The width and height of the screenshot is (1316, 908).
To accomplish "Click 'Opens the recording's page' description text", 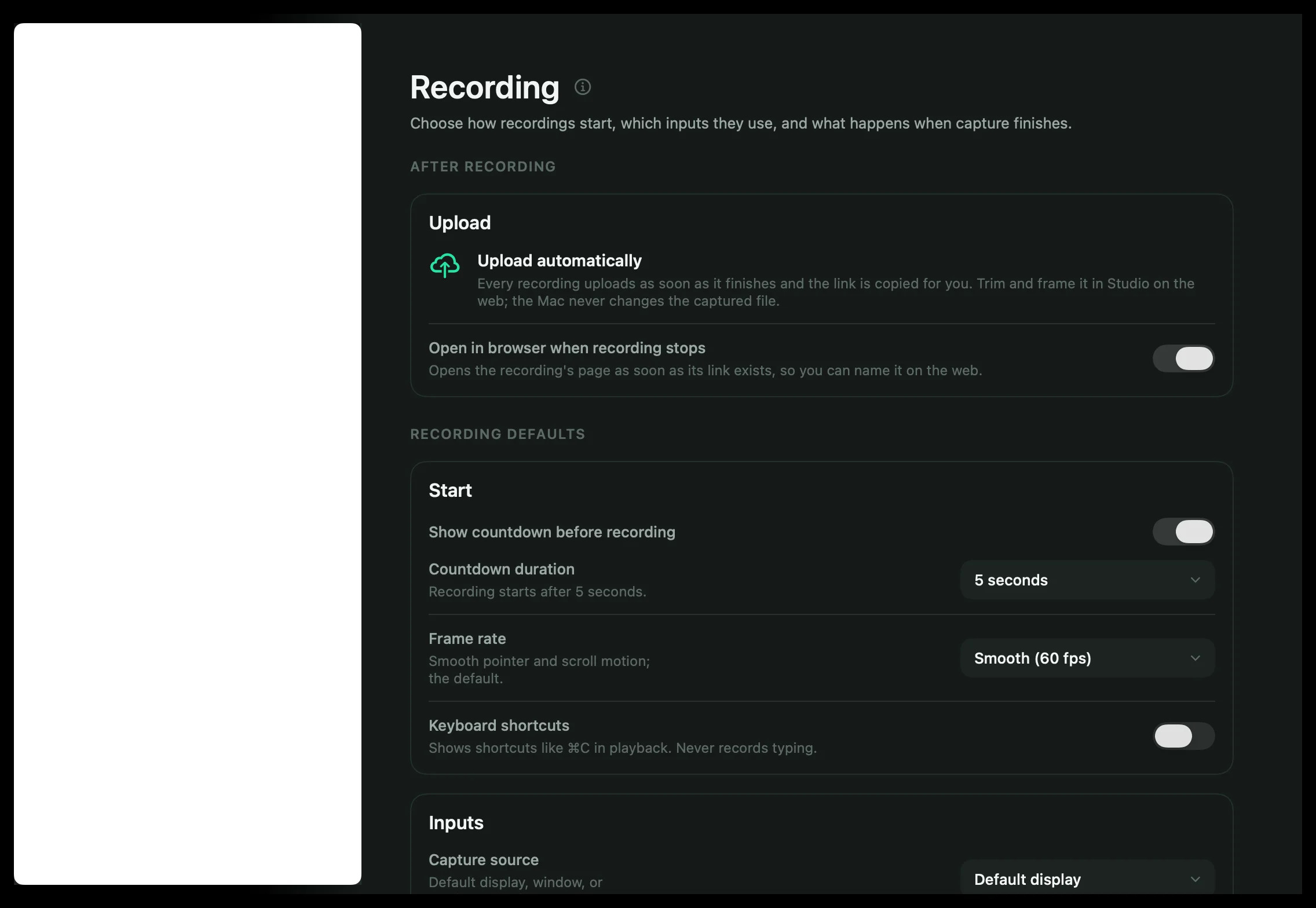I will [705, 370].
